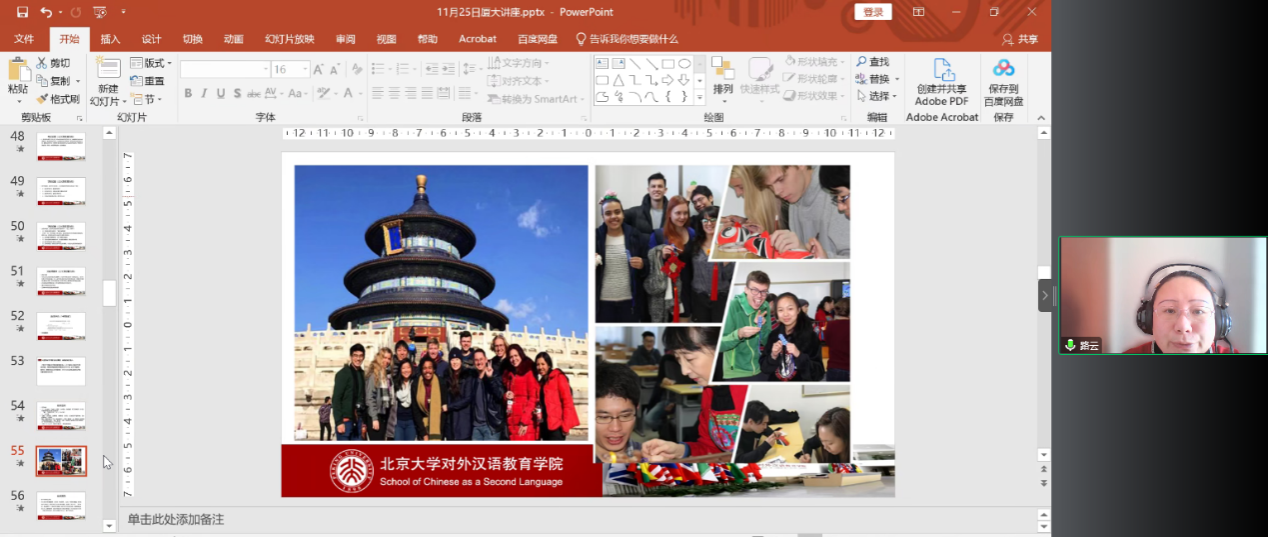Image resolution: width=1268 pixels, height=537 pixels.
Task: Click the Login (登录) button
Action: (x=872, y=12)
